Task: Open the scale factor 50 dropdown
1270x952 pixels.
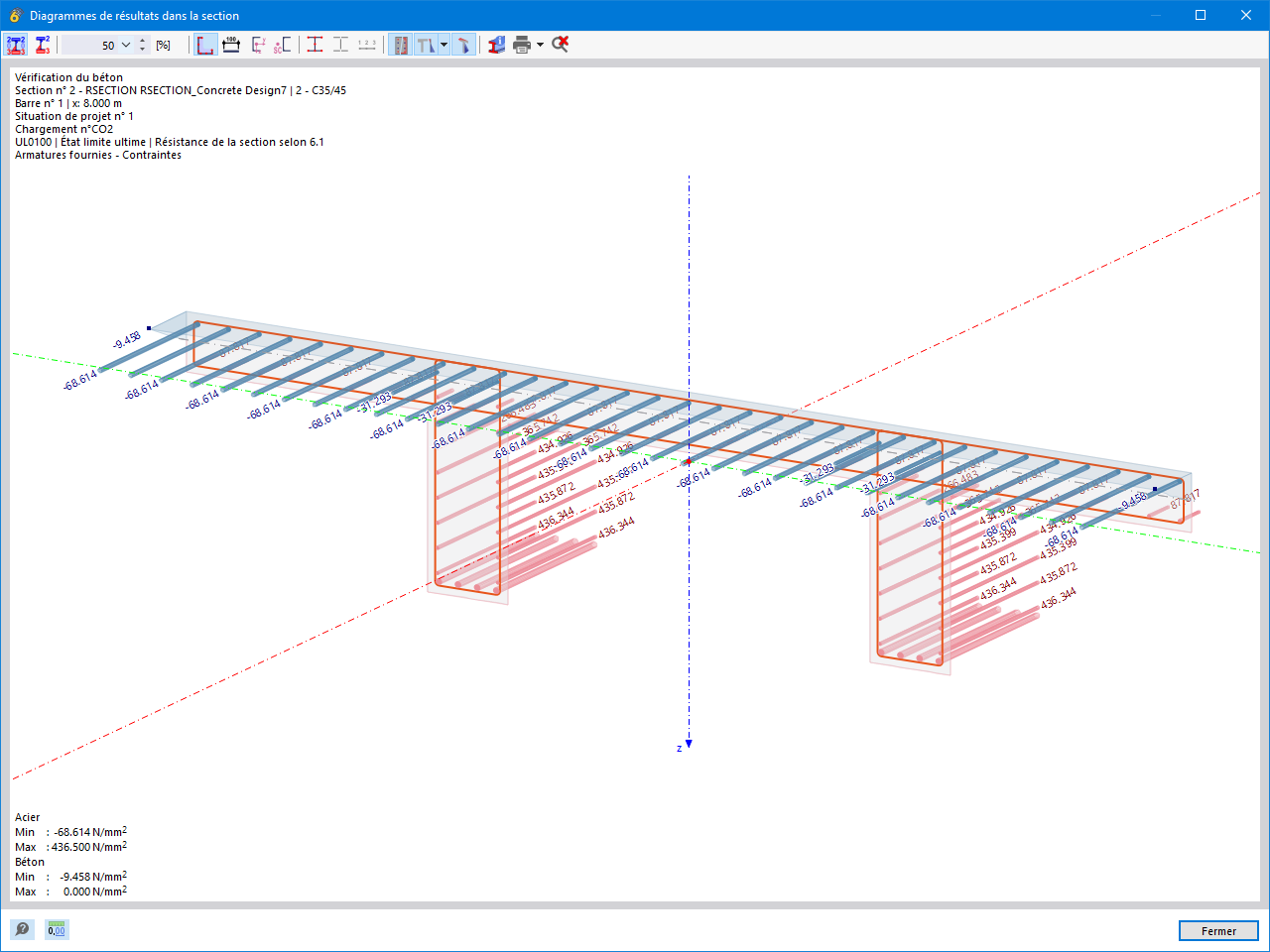Action: [126, 45]
